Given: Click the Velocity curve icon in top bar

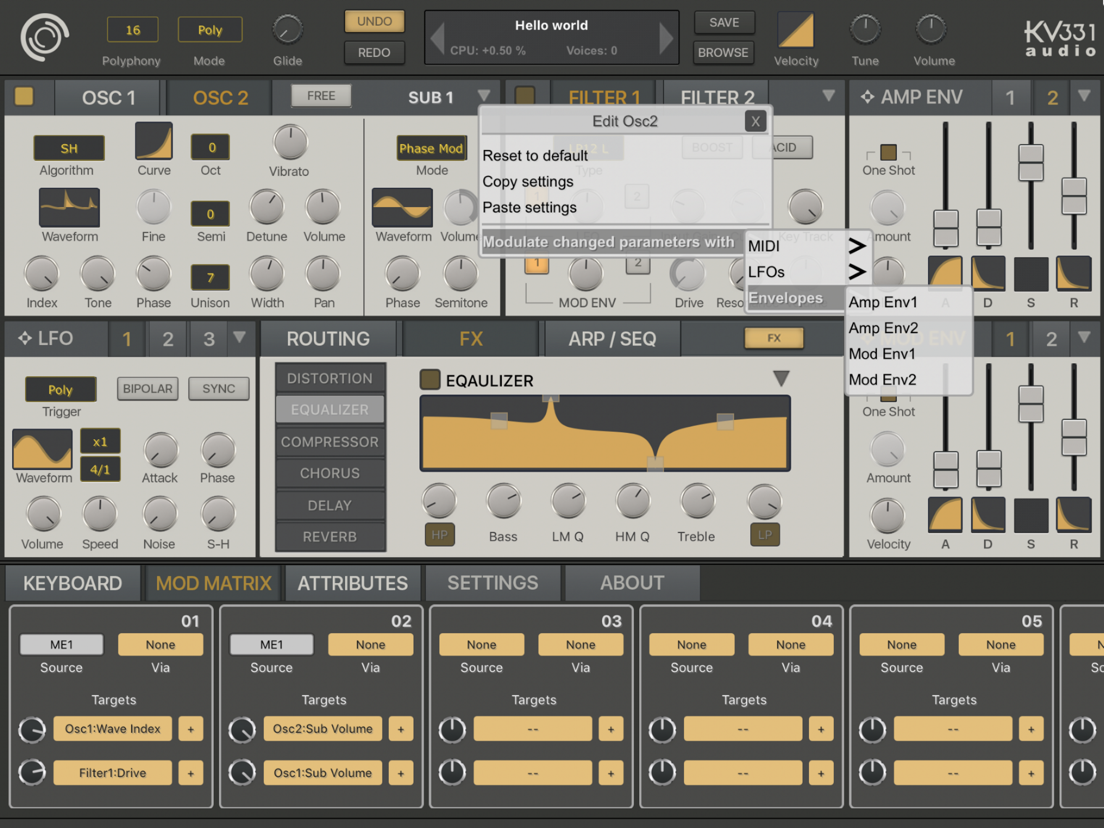Looking at the screenshot, I should coord(796,31).
